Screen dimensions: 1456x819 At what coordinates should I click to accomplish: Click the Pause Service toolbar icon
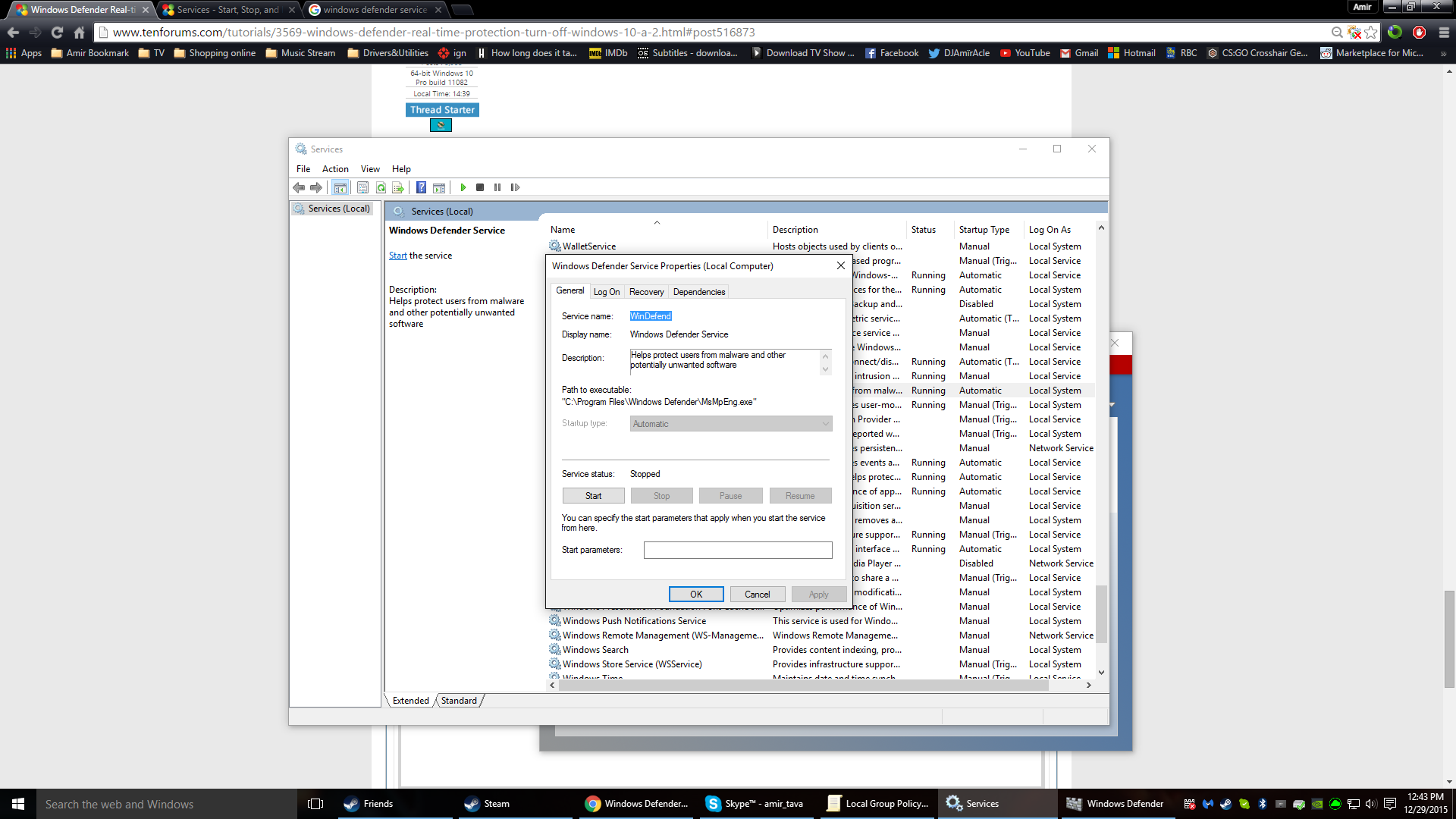497,187
